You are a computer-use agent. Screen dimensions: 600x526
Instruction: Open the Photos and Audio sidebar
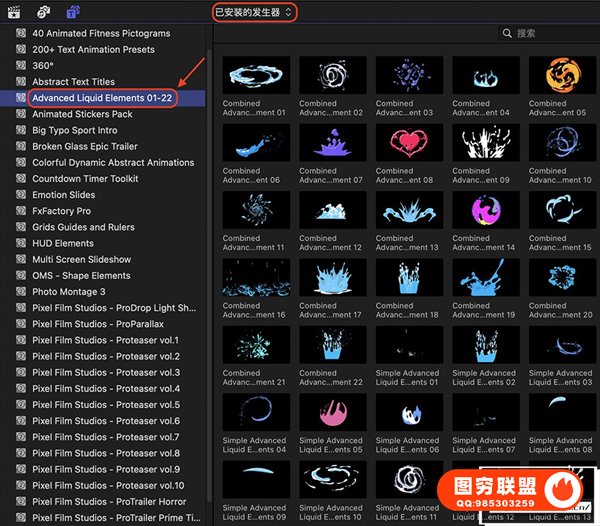pos(44,12)
